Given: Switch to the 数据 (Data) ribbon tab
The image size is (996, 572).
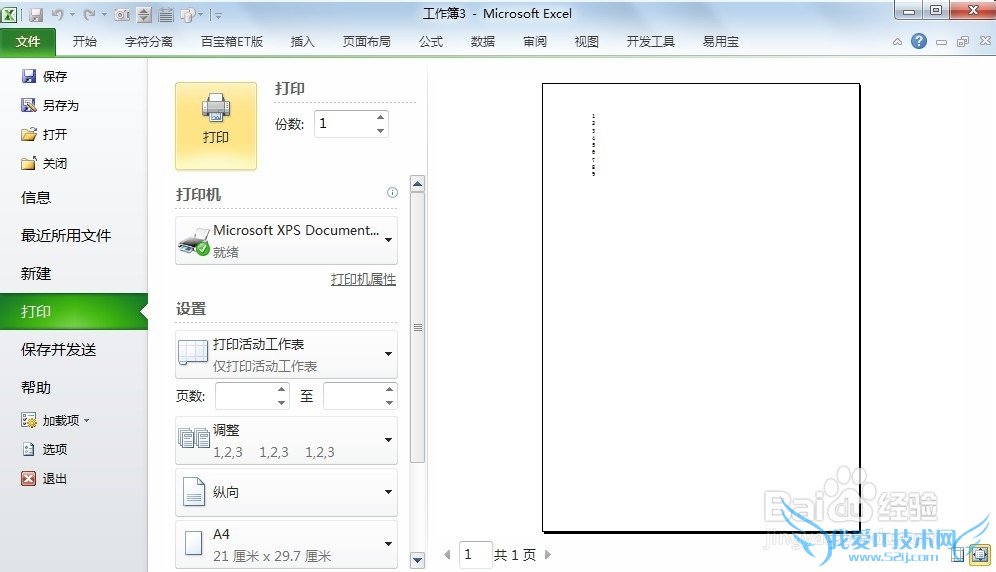Looking at the screenshot, I should click(483, 42).
